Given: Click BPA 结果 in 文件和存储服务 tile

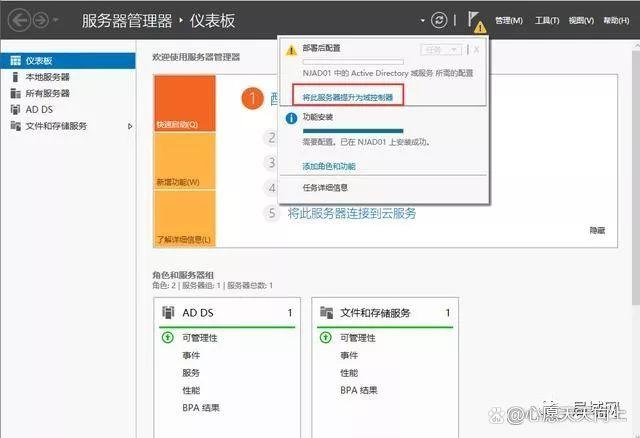Looking at the screenshot, I should point(359,390).
